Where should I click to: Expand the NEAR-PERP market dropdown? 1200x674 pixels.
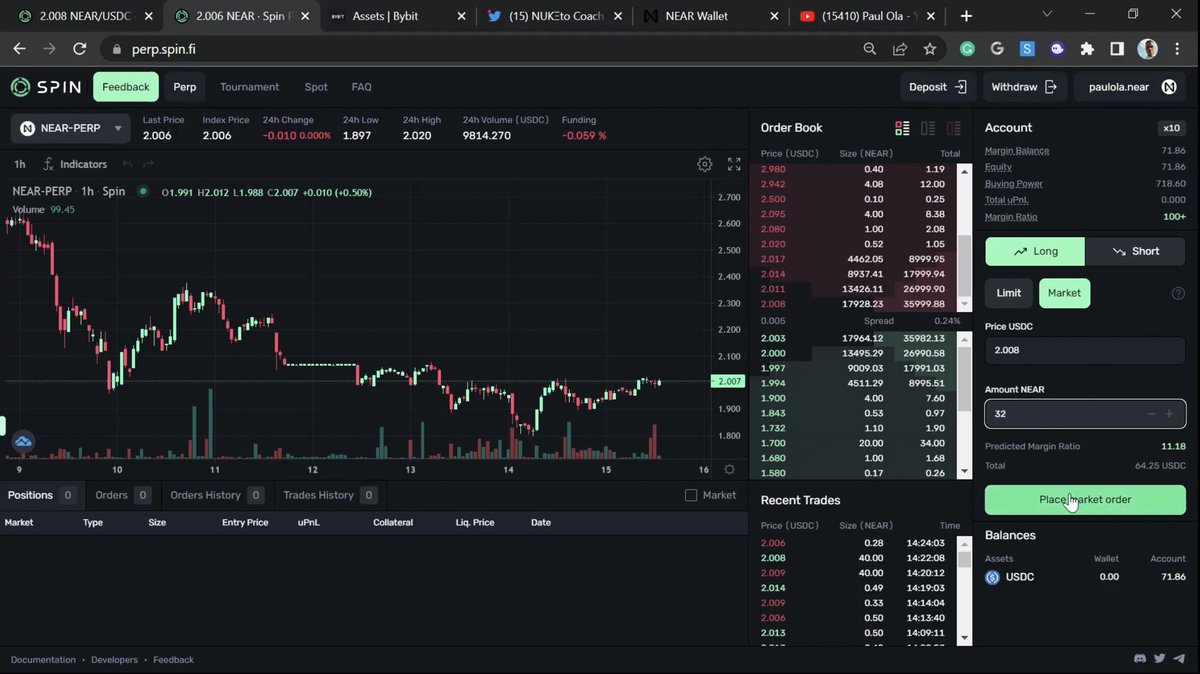click(x=71, y=128)
